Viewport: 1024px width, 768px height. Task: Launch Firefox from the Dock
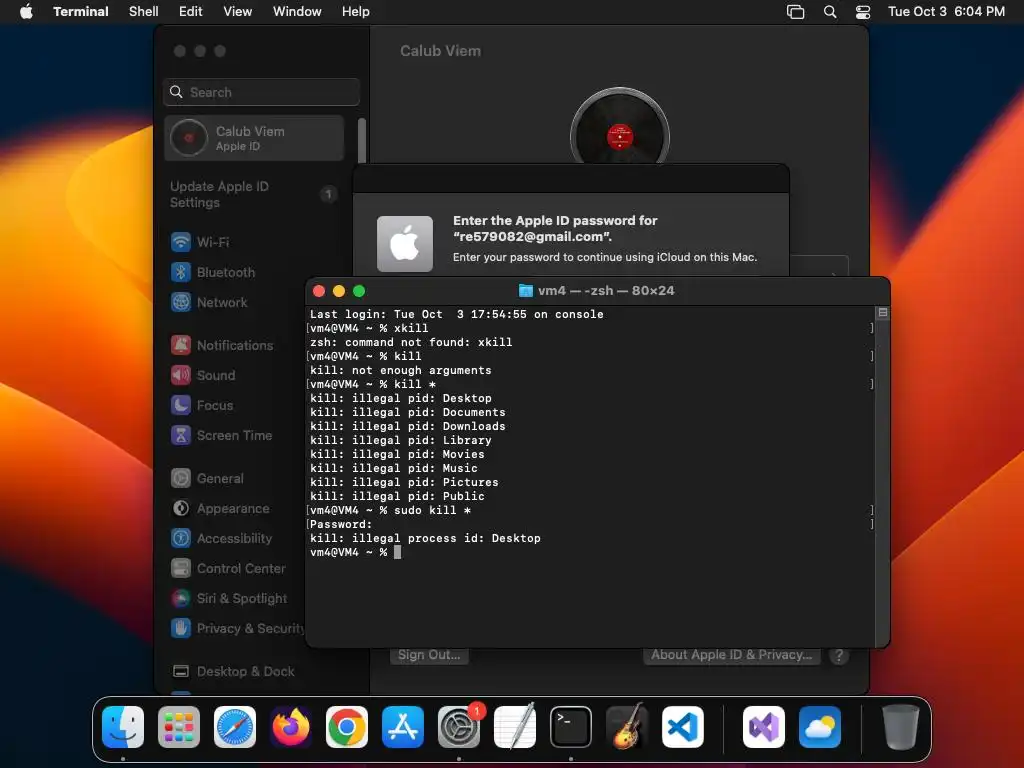point(291,727)
